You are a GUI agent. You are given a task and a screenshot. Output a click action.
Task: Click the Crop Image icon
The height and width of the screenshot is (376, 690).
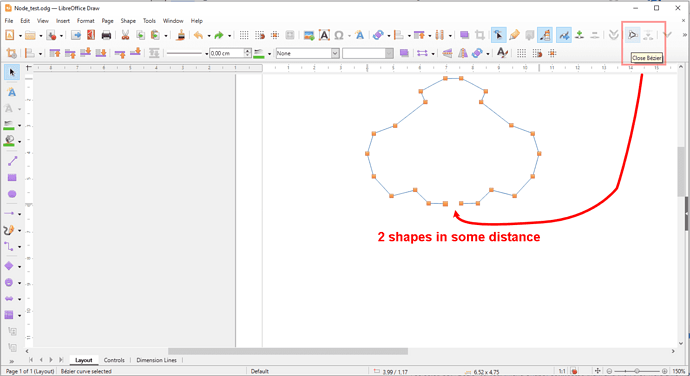coord(480,35)
